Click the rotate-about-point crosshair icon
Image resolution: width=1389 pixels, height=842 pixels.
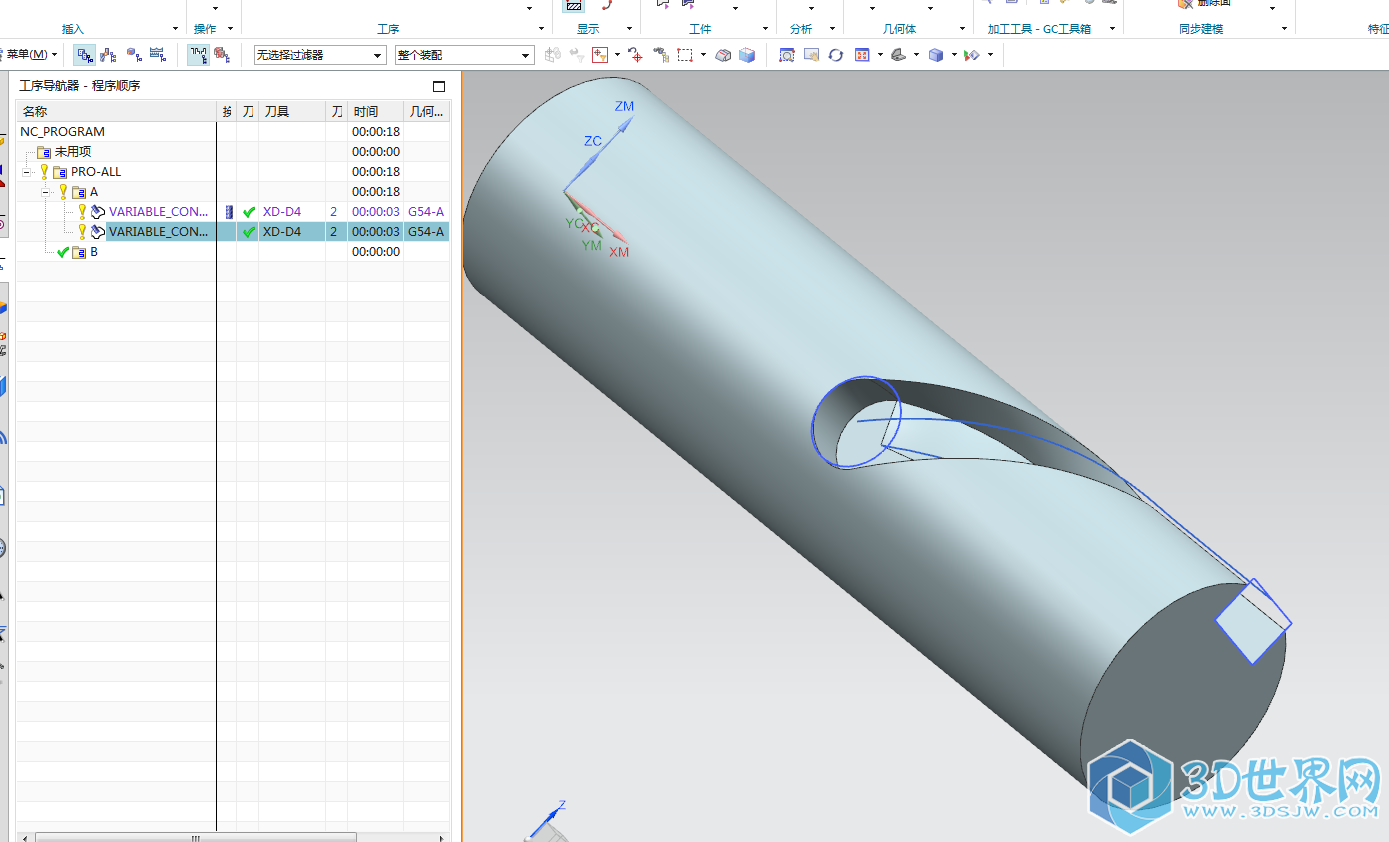635,55
